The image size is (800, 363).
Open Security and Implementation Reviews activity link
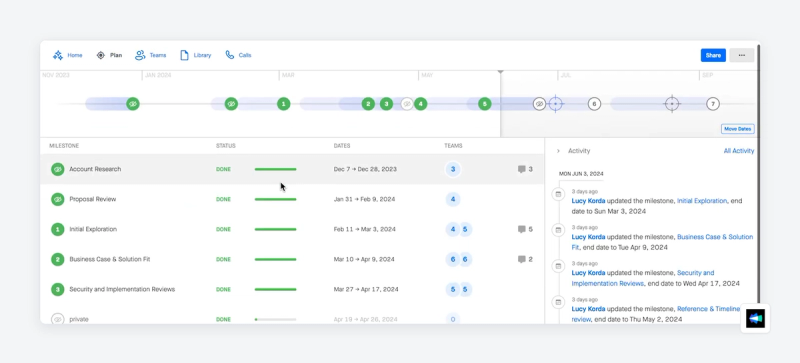click(x=643, y=278)
